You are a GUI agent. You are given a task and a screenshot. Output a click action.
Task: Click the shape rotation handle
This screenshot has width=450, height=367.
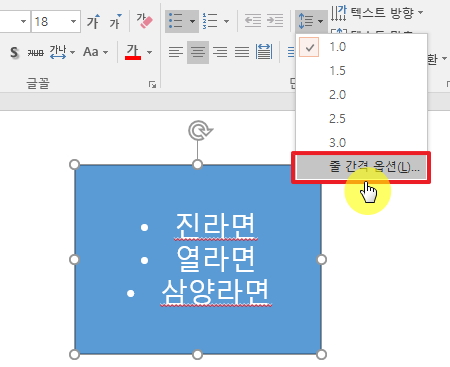(200, 130)
